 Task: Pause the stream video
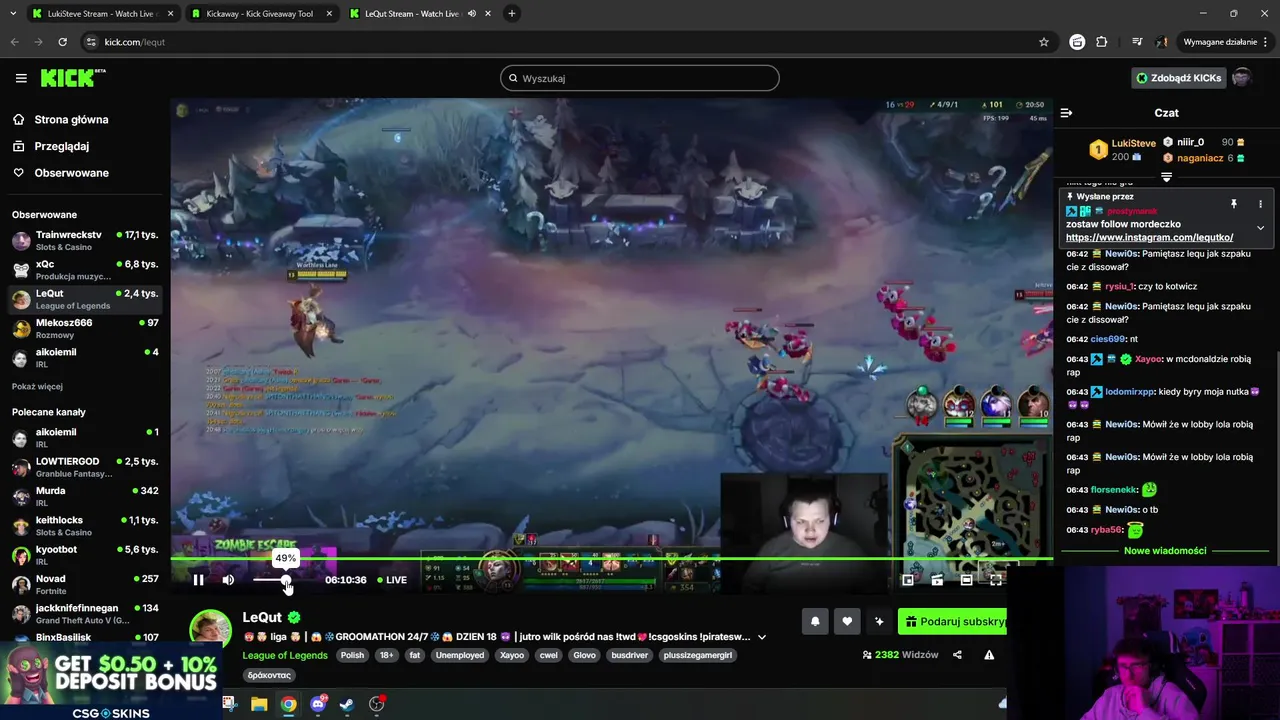point(198,580)
